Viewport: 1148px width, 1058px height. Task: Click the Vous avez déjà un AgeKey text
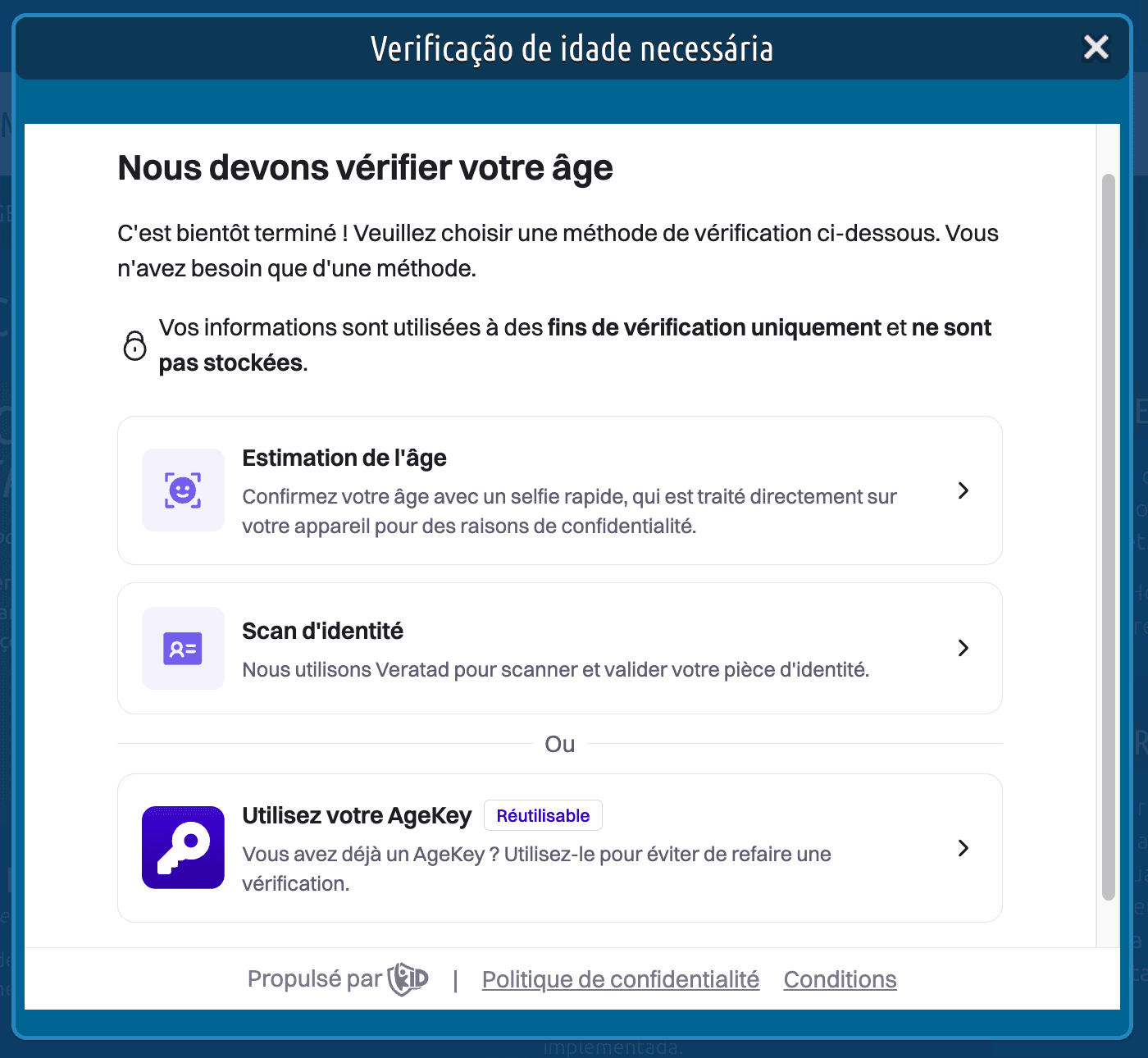(x=536, y=869)
